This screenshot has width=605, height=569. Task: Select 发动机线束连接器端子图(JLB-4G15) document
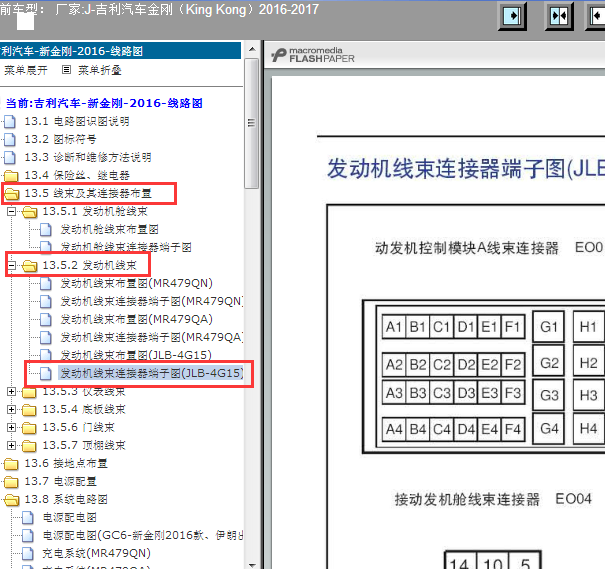[151, 373]
